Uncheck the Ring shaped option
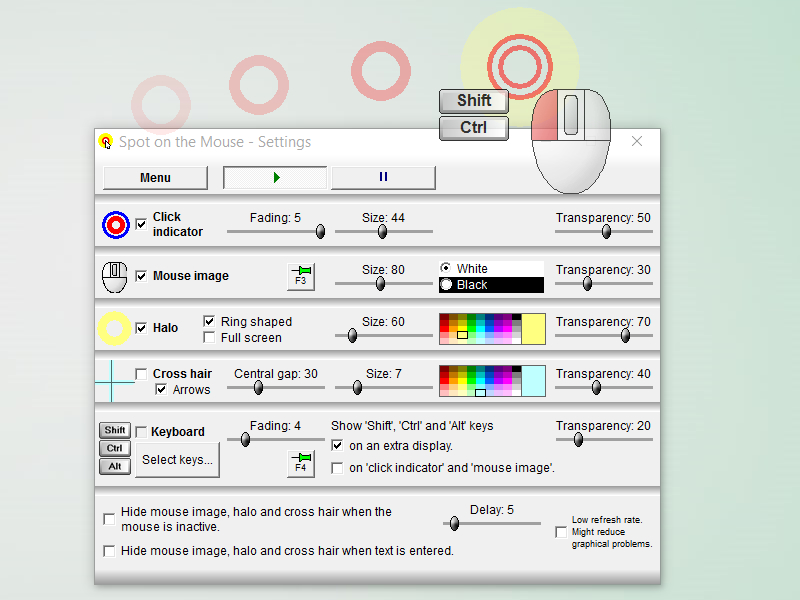The height and width of the screenshot is (600, 800). pos(209,321)
